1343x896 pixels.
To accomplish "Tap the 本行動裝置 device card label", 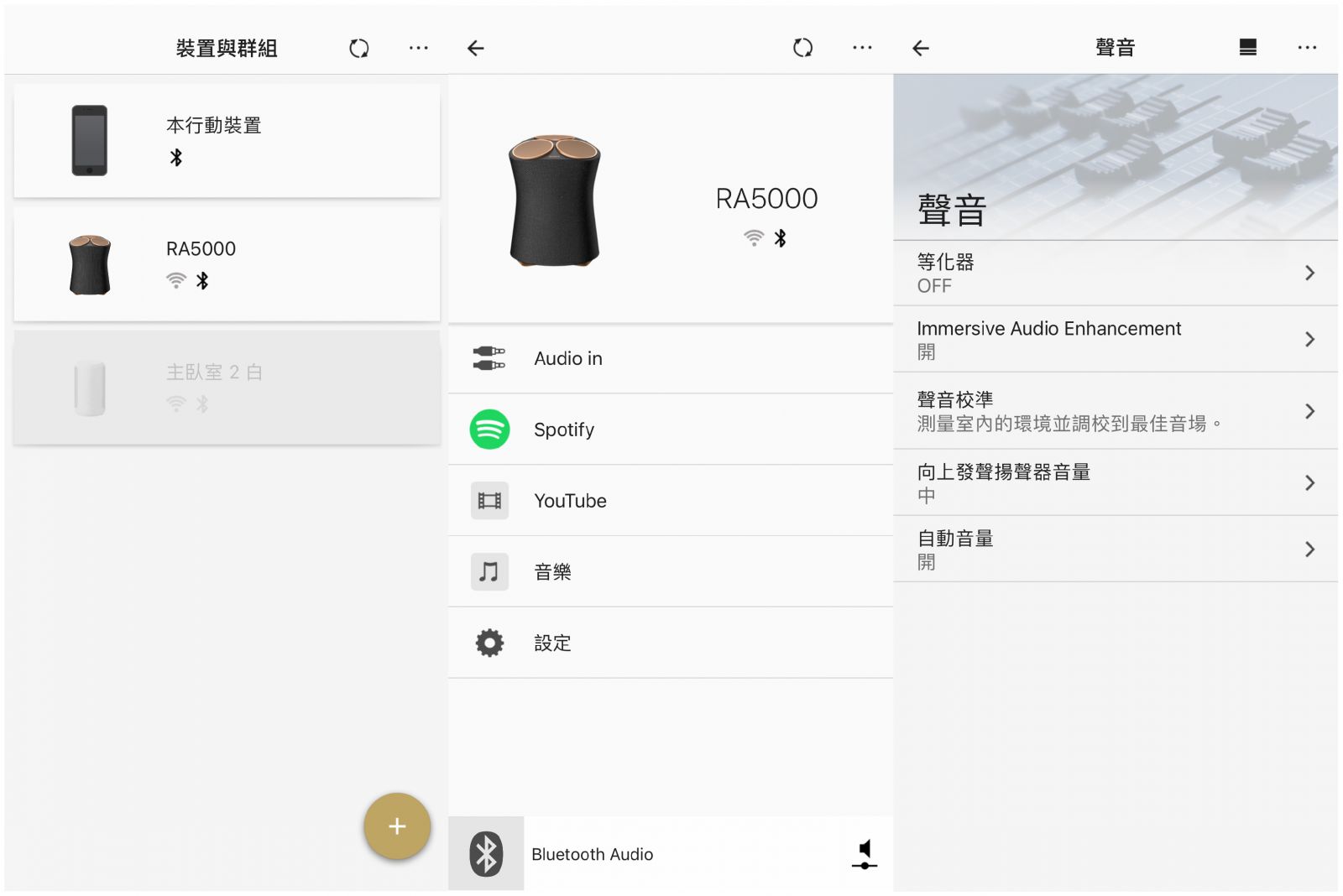I will click(214, 126).
